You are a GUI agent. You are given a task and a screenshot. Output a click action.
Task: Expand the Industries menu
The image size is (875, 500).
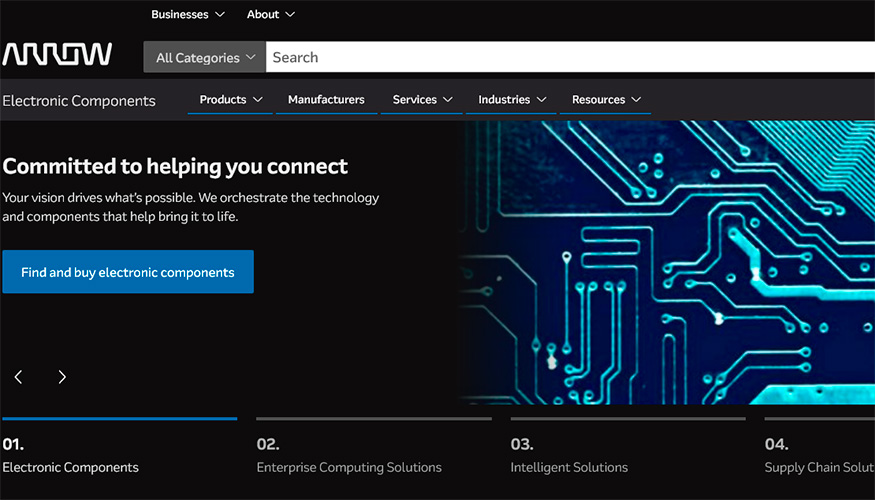(512, 100)
